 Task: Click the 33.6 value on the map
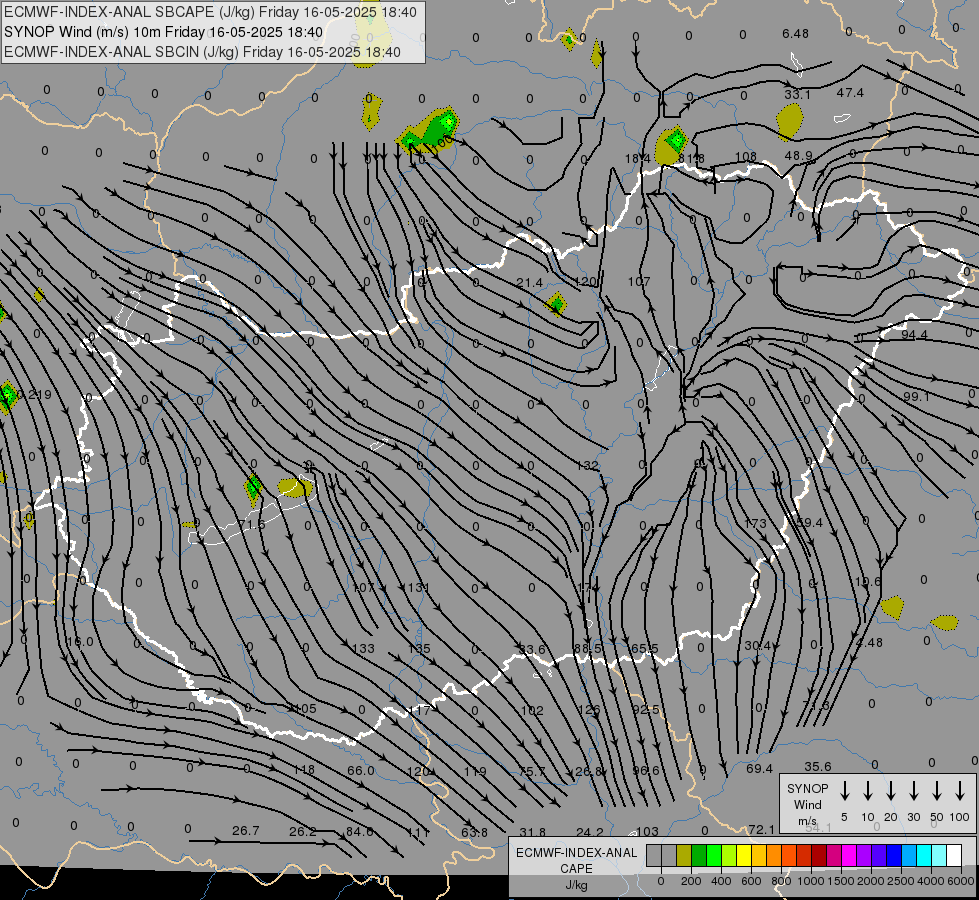click(x=532, y=650)
